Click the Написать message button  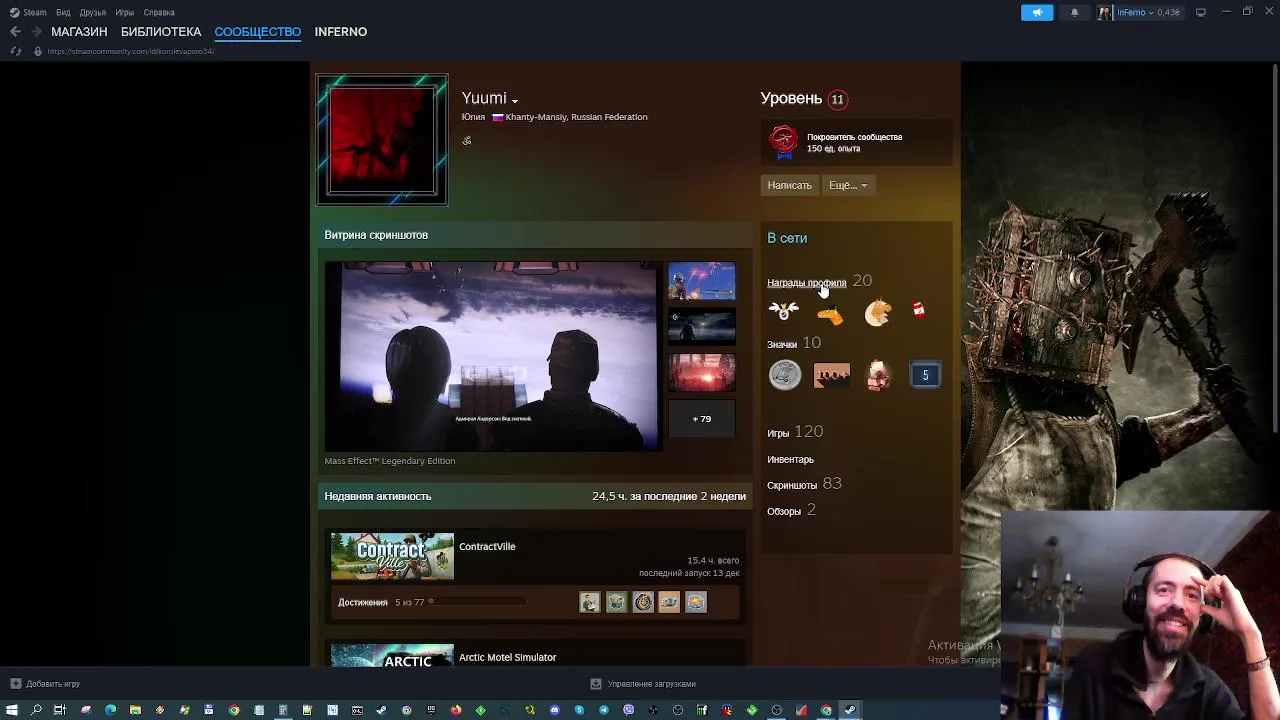[789, 185]
